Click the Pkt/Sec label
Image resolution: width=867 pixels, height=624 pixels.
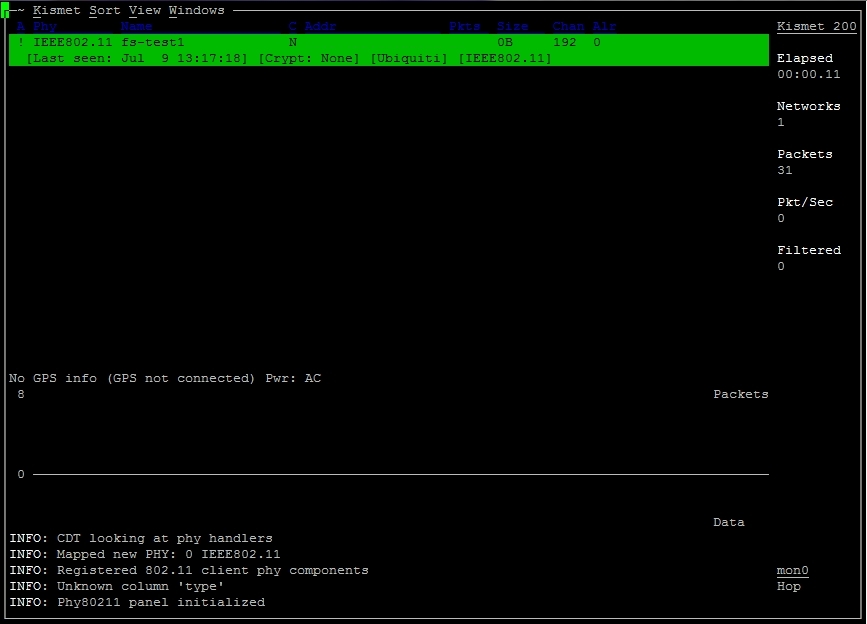(805, 202)
